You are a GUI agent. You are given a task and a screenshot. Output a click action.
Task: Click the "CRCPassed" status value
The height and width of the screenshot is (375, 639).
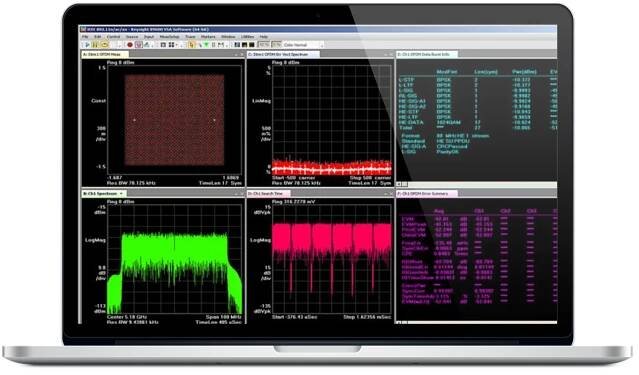(452, 146)
